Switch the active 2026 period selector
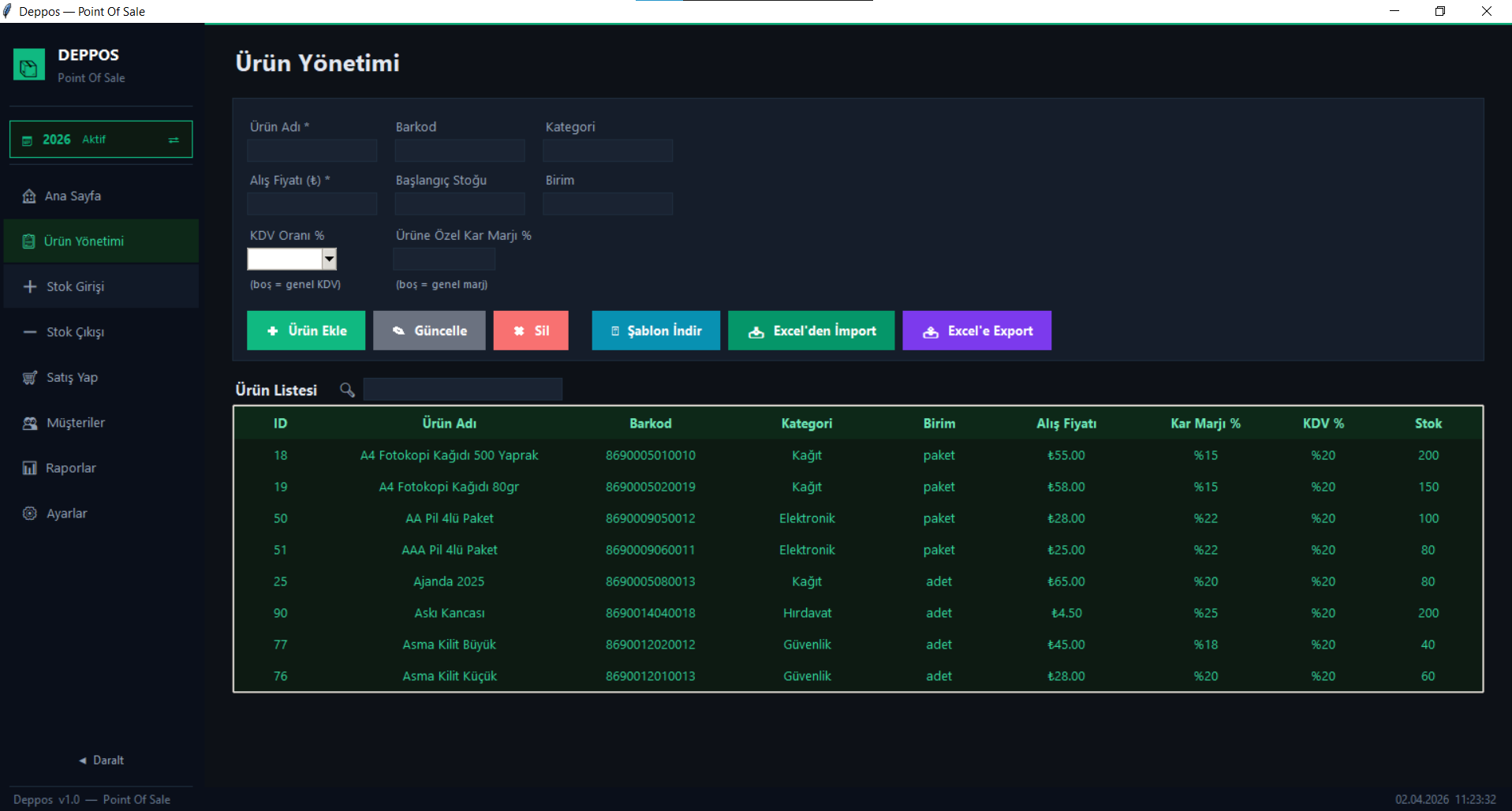Screen dimensions: 1512x811 (x=174, y=140)
